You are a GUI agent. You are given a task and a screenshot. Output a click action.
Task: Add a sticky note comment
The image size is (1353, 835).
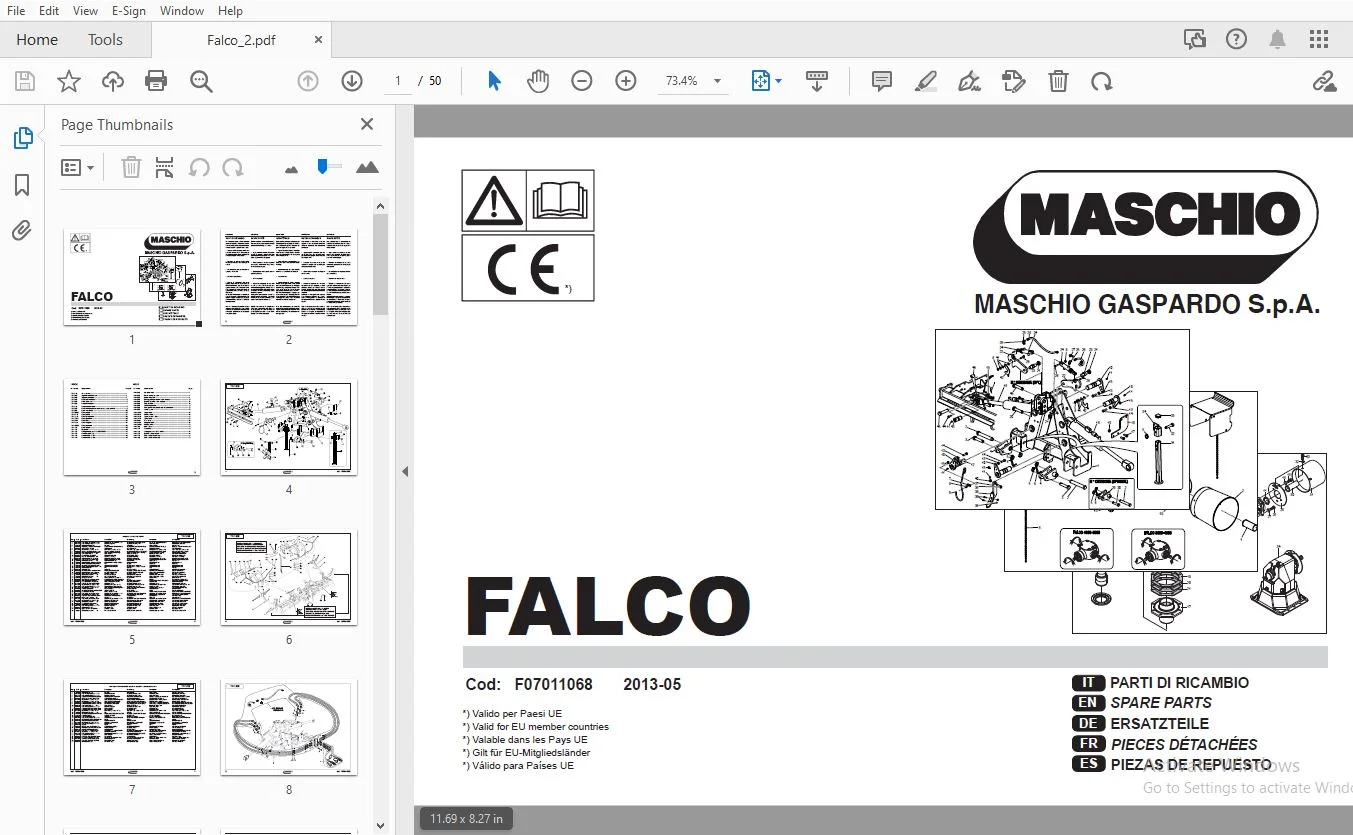point(882,81)
